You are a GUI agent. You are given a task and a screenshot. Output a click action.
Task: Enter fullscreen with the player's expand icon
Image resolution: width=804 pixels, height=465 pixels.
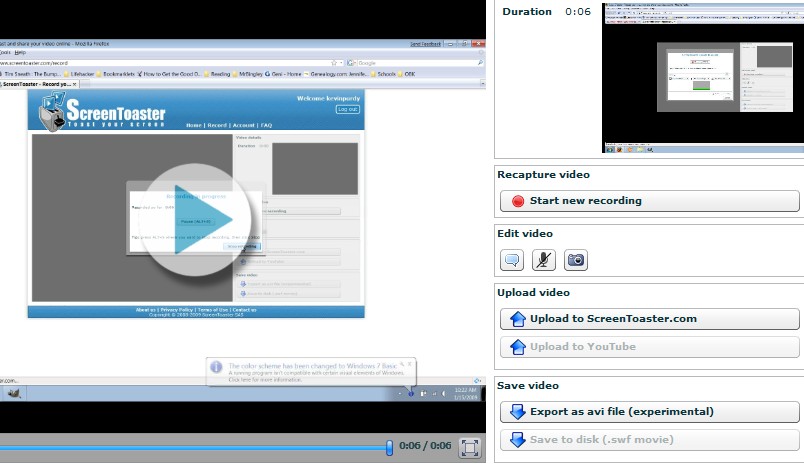point(469,448)
